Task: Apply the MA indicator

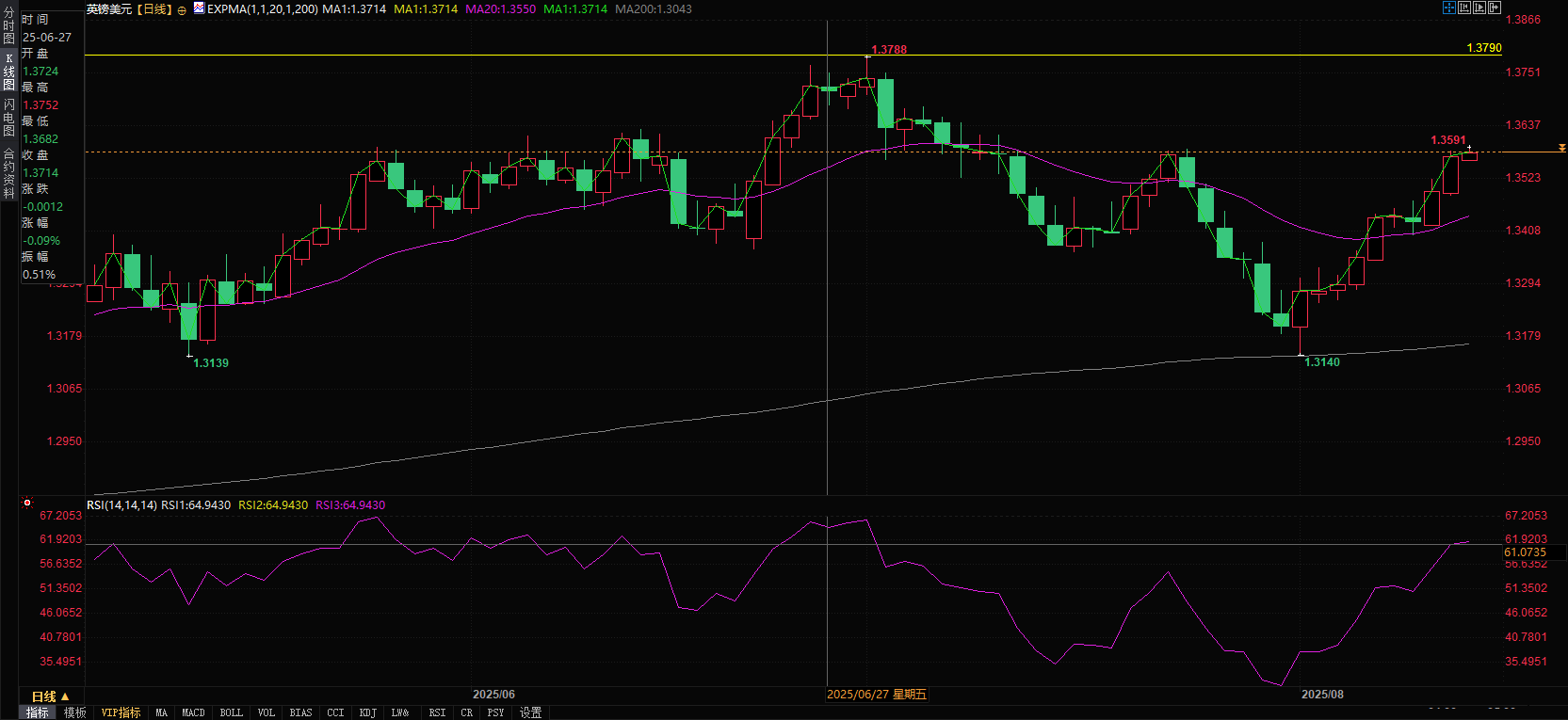Action: [161, 712]
